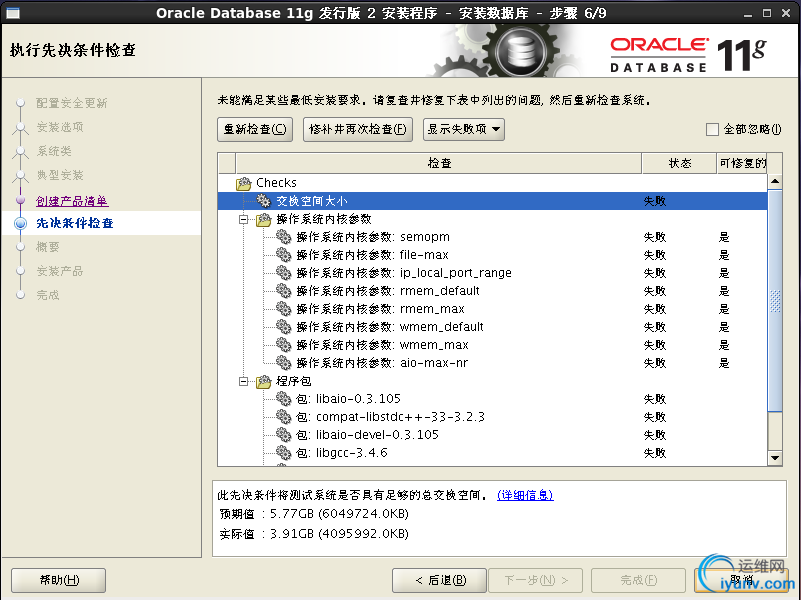Select the 安装选项 step
Image resolution: width=801 pixels, height=600 pixels.
60,127
